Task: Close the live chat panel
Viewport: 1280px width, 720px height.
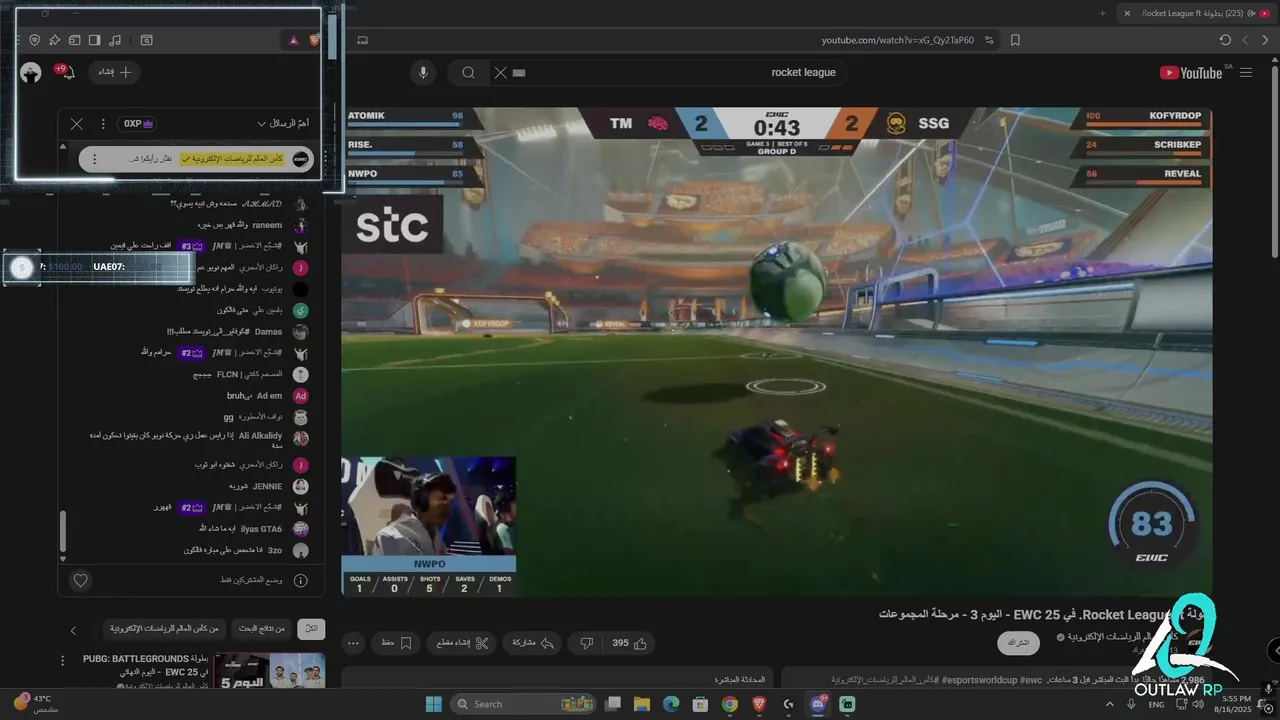Action: pos(77,124)
